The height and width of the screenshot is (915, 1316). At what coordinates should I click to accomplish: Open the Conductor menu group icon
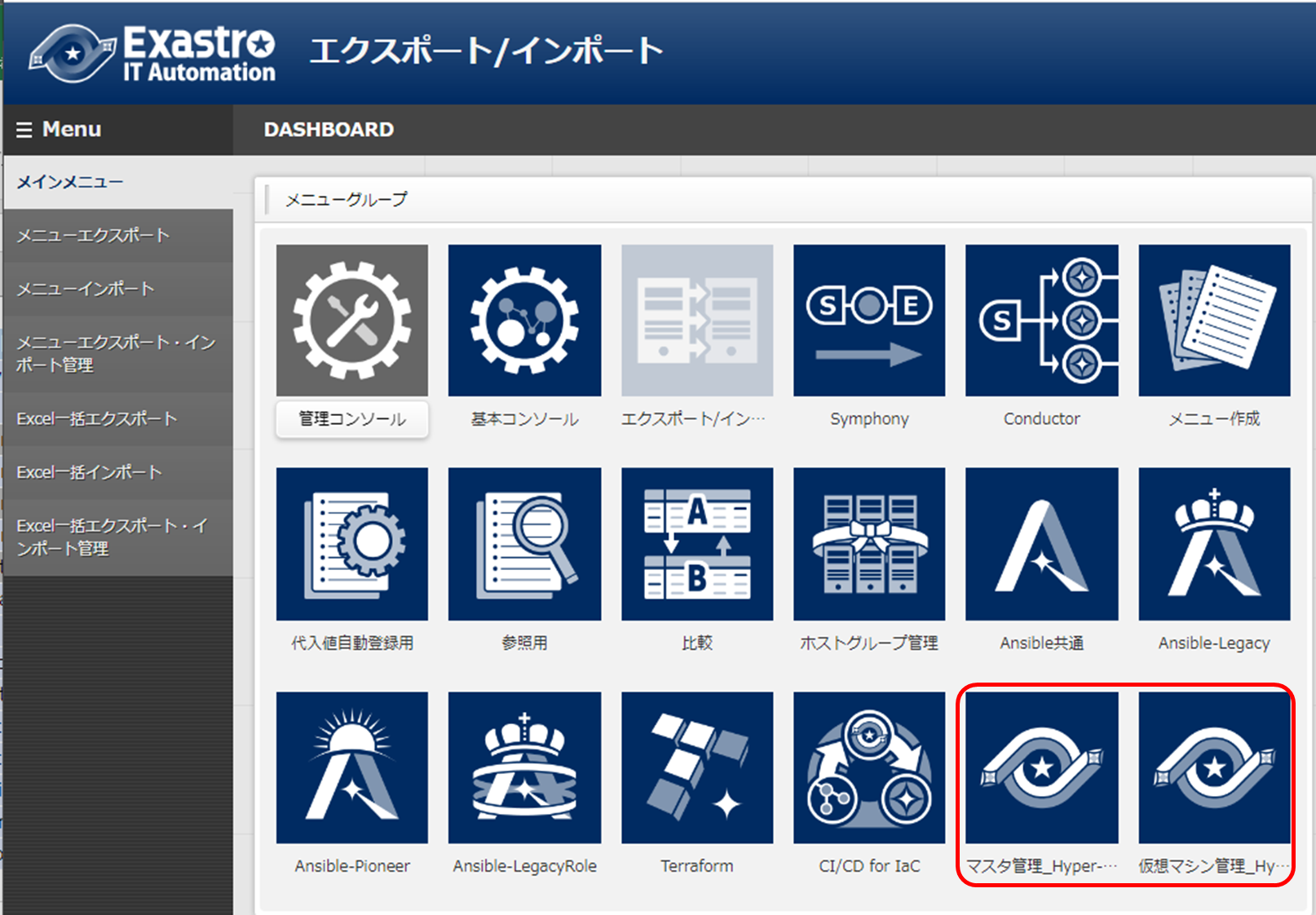(x=1042, y=320)
